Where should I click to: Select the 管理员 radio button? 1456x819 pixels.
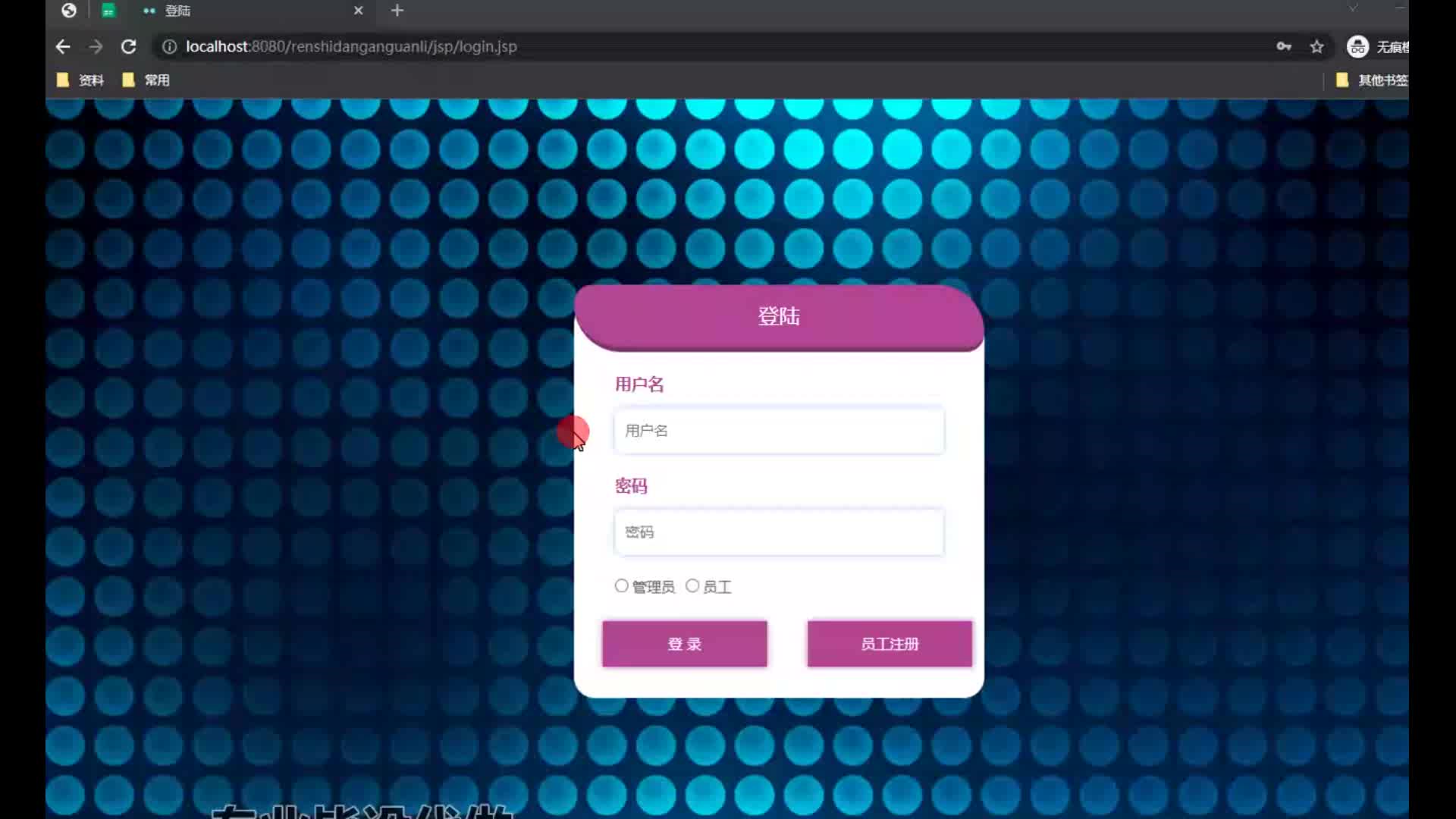pos(621,586)
